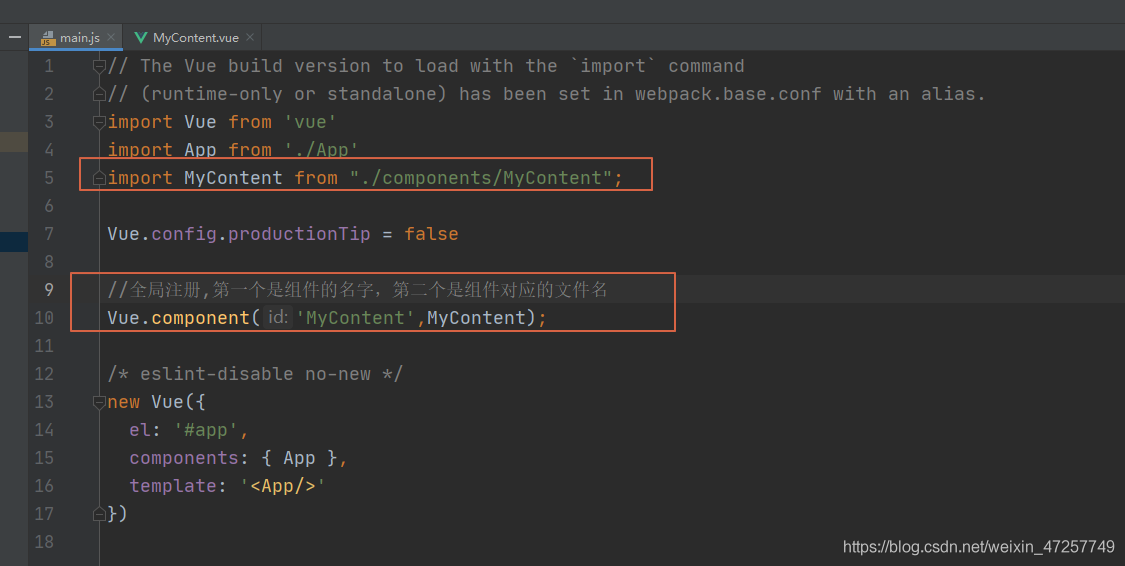1125x566 pixels.
Task: Close the main.js tab
Action: [x=111, y=37]
